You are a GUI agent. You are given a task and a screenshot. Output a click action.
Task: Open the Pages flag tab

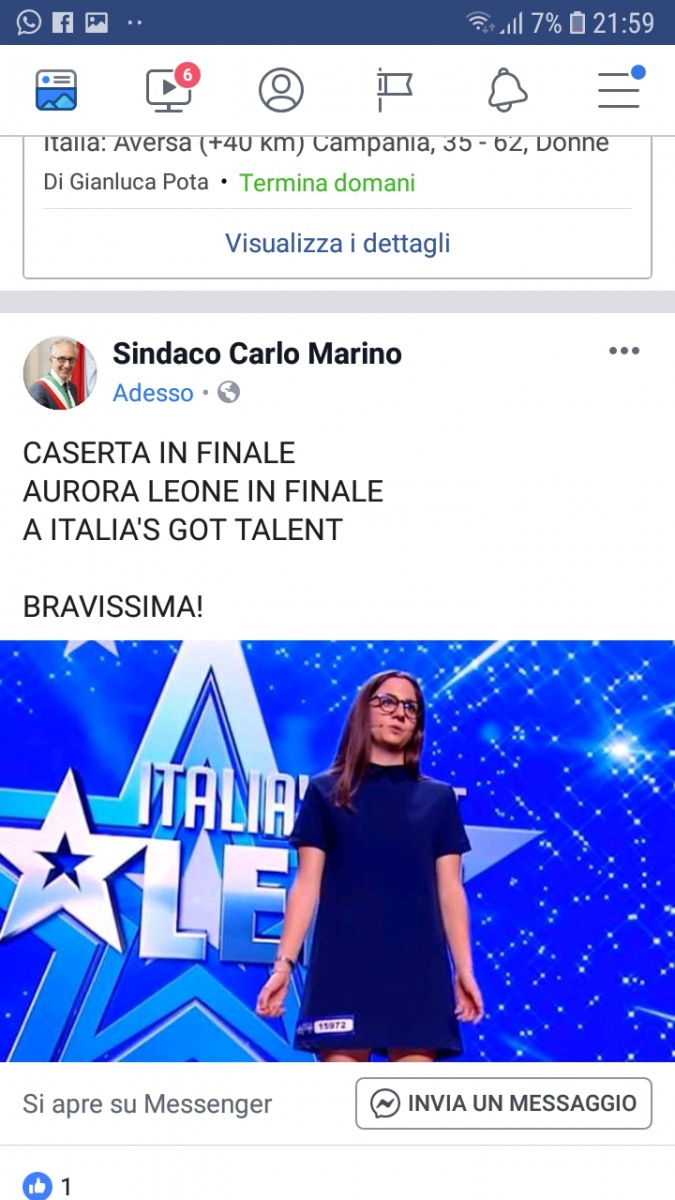coord(394,90)
